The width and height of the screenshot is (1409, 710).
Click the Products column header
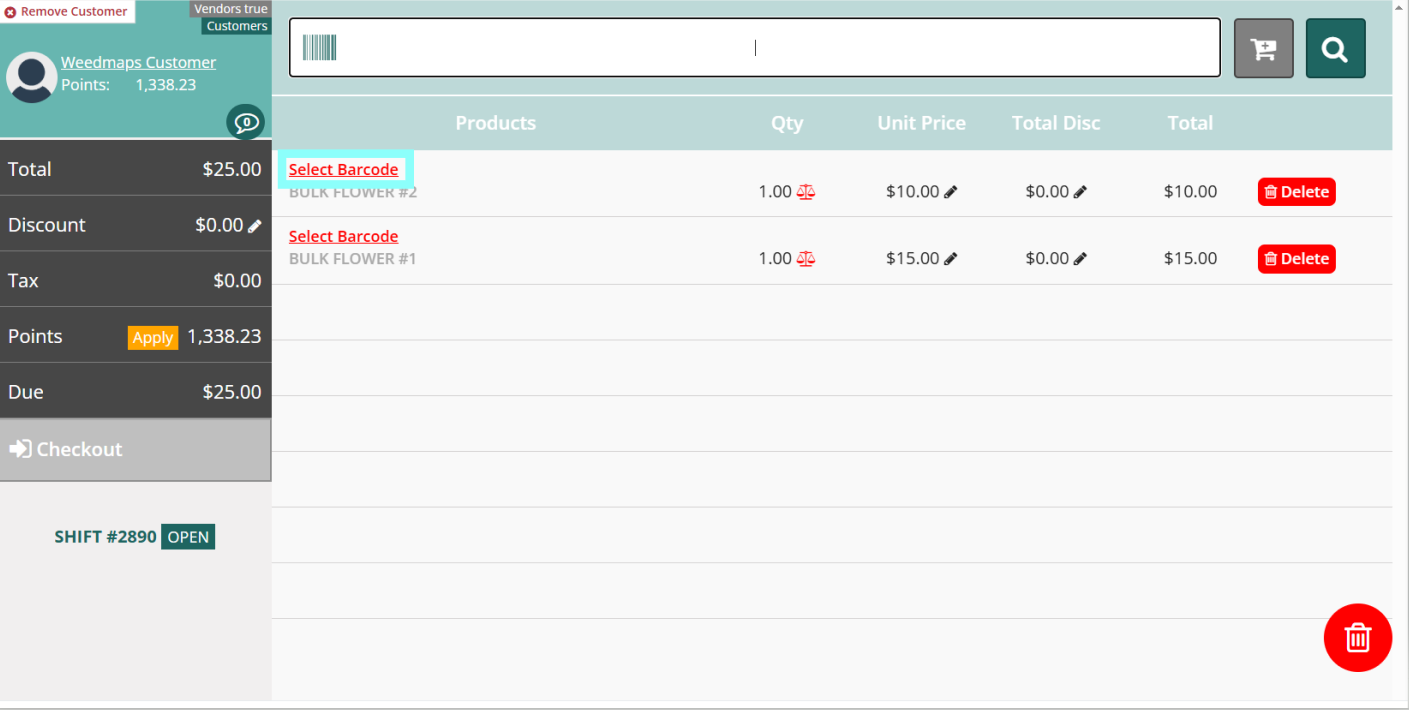click(496, 123)
